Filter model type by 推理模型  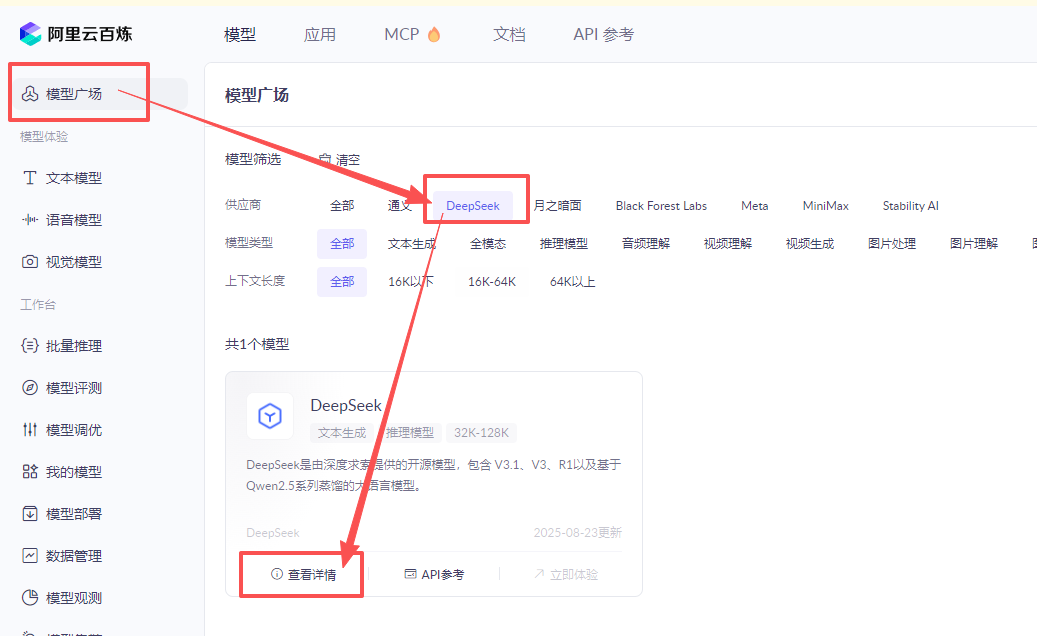pyautogui.click(x=563, y=243)
